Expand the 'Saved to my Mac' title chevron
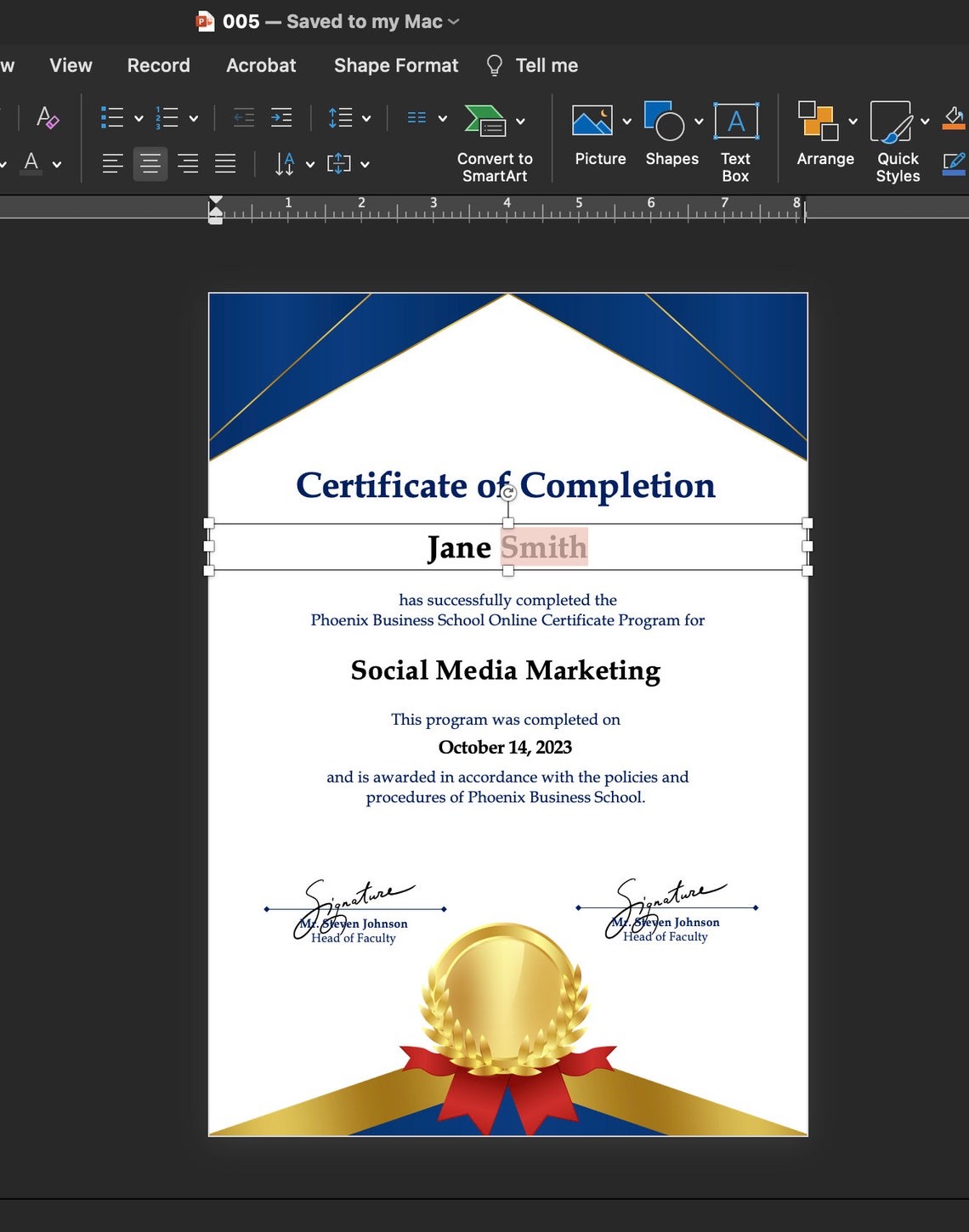Screen dimensions: 969x1232 [x=454, y=21]
